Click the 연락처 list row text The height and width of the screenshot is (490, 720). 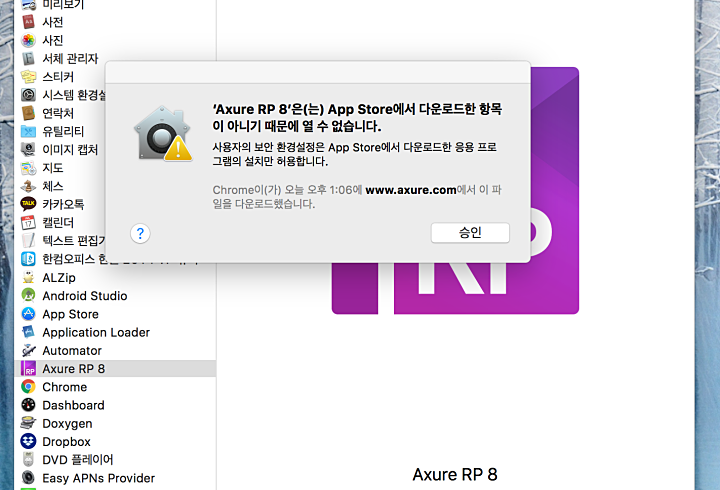point(58,113)
